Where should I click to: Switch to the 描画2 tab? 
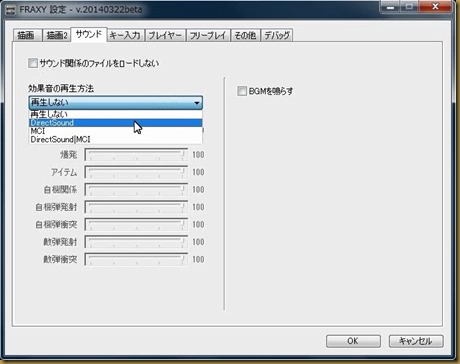57,35
